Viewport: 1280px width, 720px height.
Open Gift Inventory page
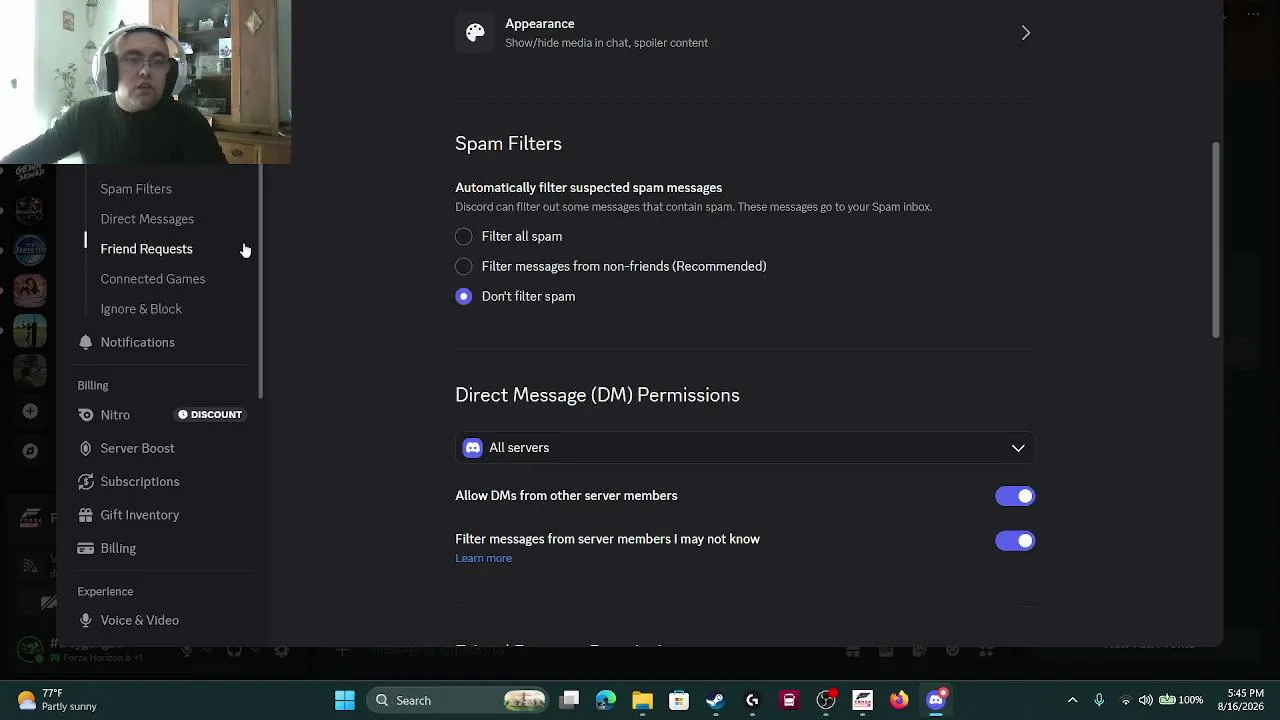(x=140, y=515)
